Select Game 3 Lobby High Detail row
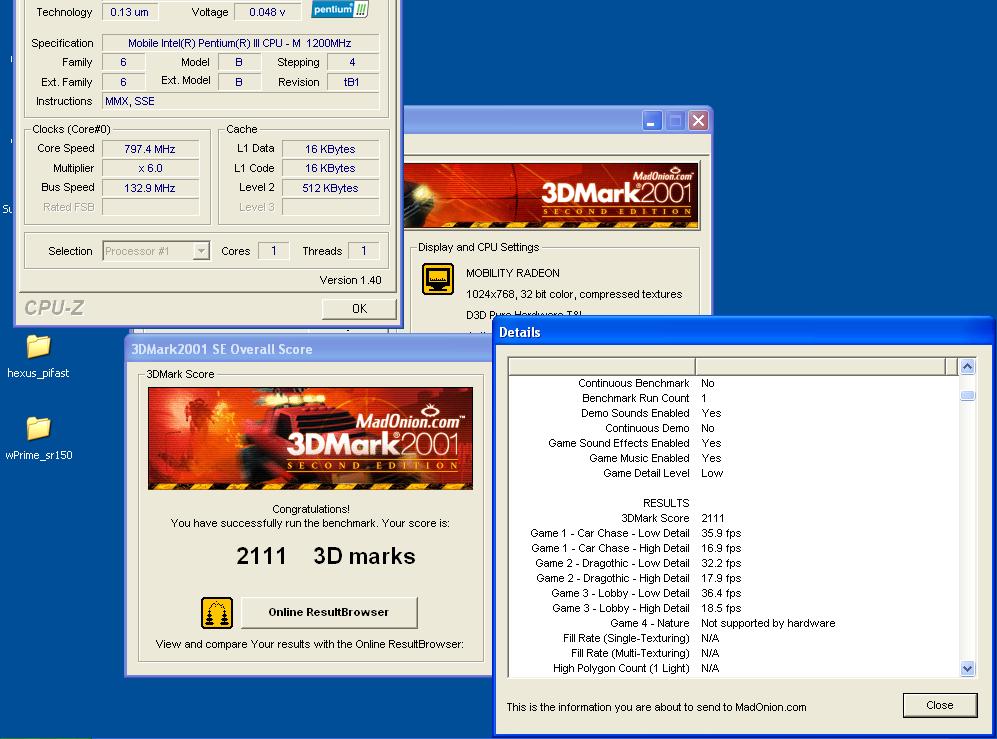Image resolution: width=997 pixels, height=739 pixels. 734,608
